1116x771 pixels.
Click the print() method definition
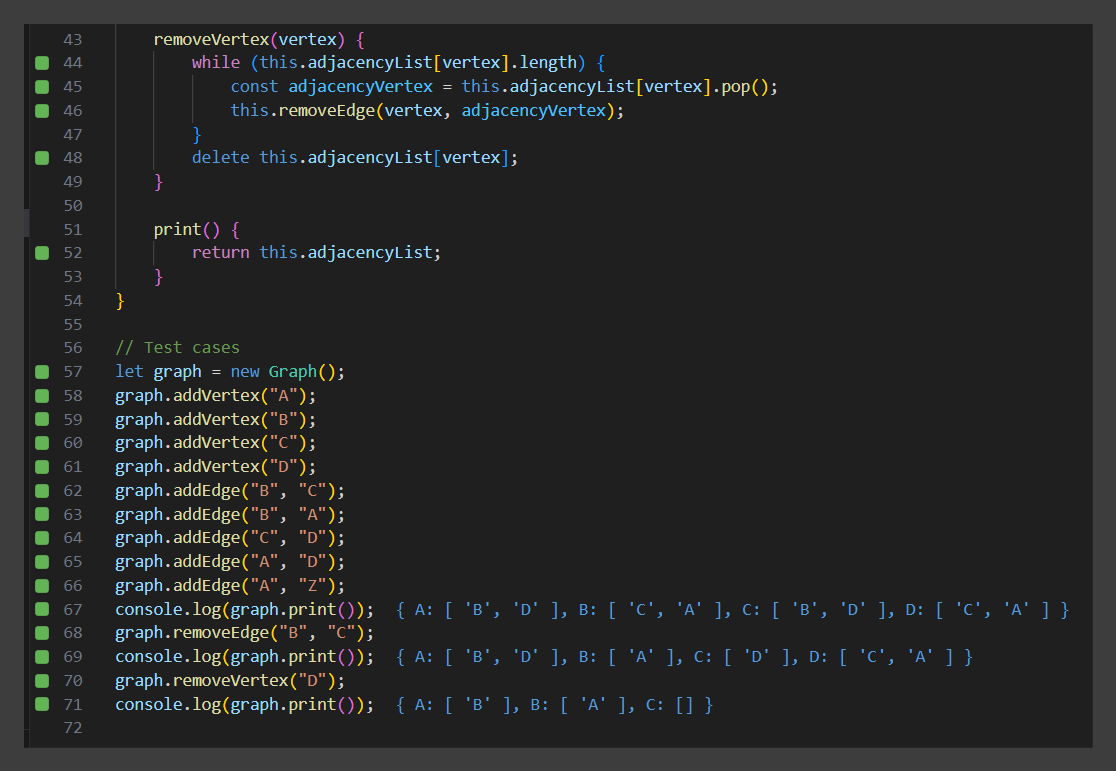coord(196,229)
